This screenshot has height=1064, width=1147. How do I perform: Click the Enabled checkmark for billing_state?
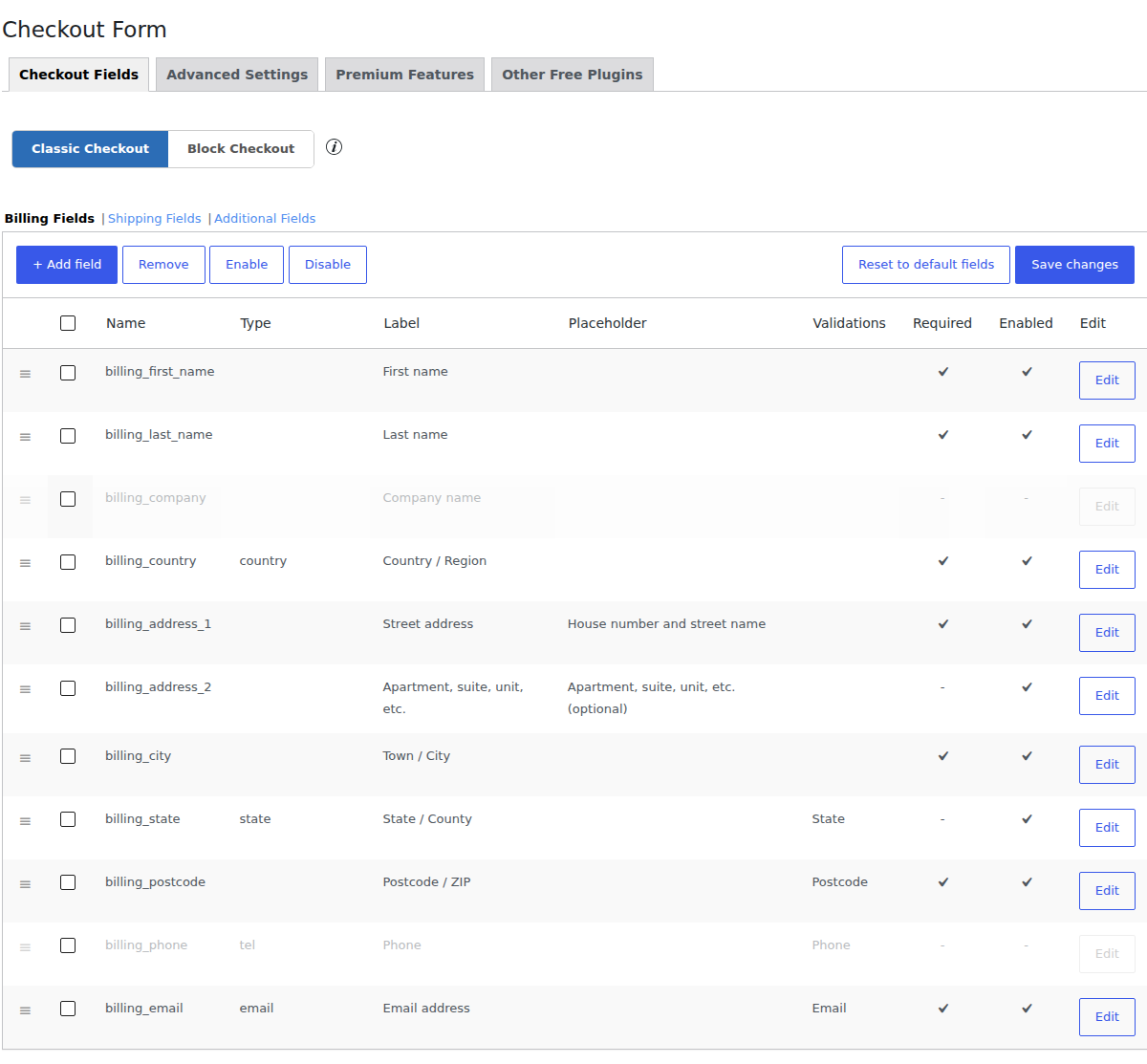(x=1027, y=819)
